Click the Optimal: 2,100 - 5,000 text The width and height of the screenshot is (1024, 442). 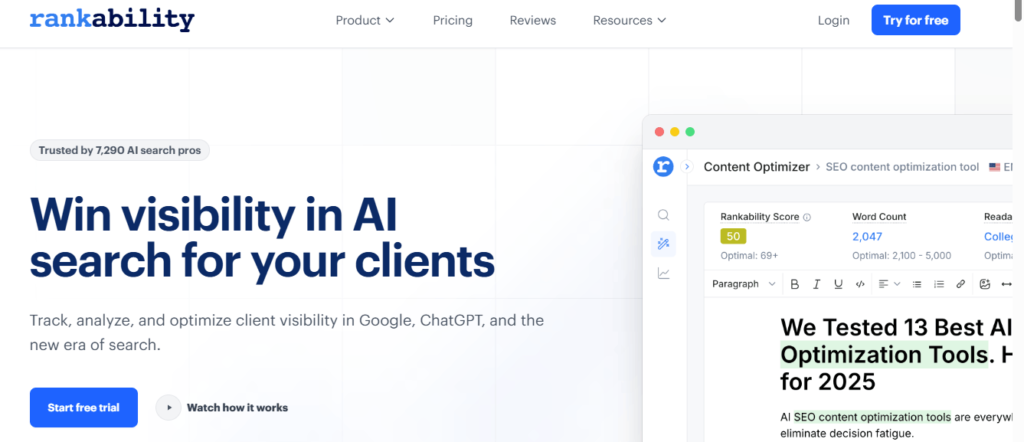902,255
